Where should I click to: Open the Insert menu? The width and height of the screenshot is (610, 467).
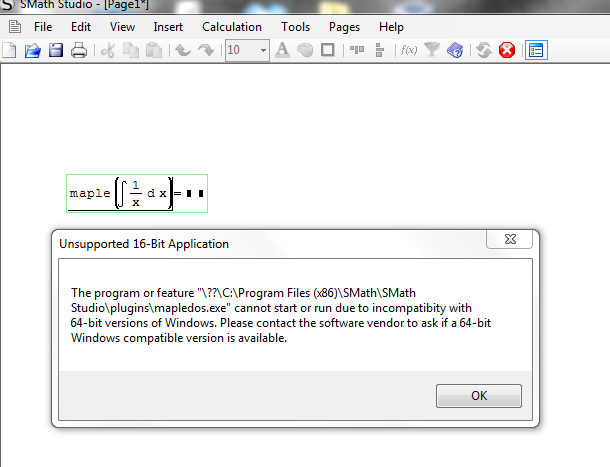168,27
